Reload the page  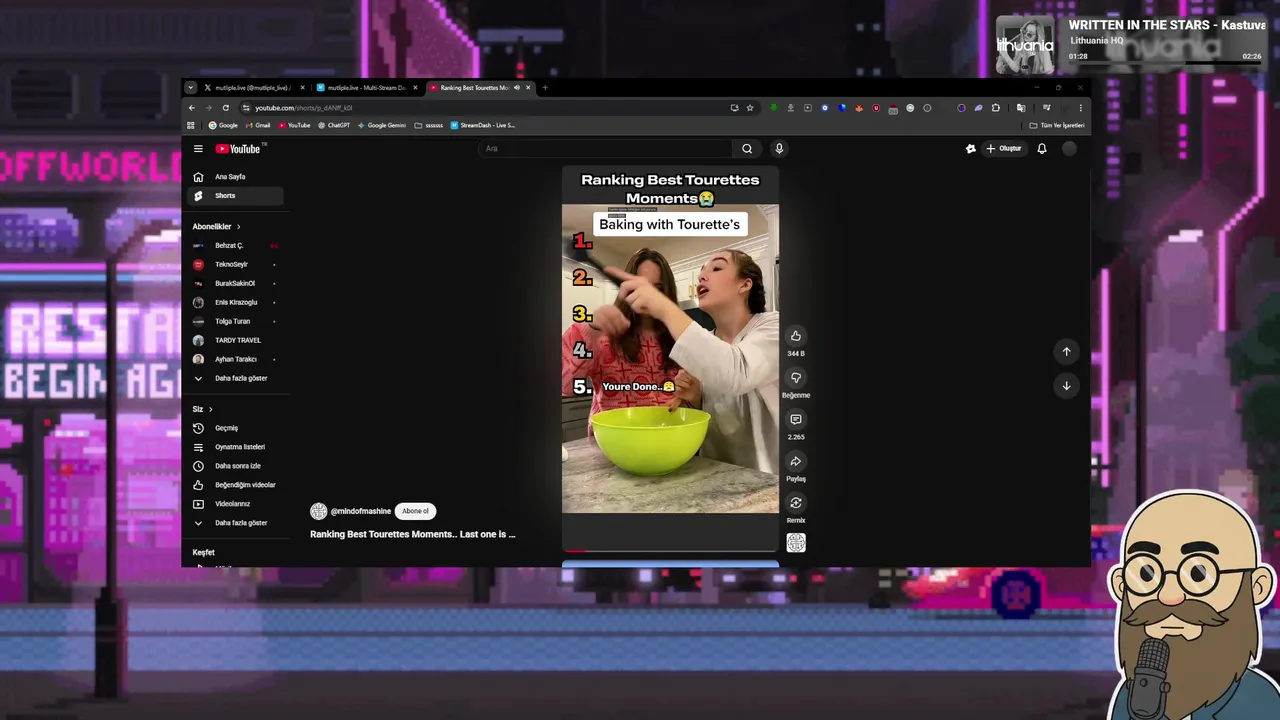pos(226,108)
